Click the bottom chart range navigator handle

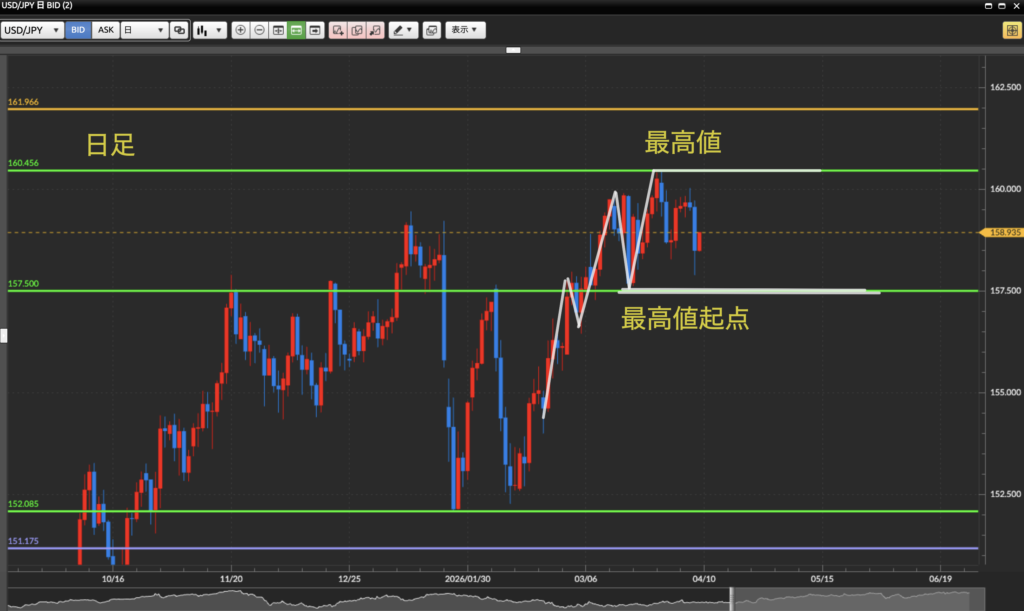pyautogui.click(x=732, y=598)
